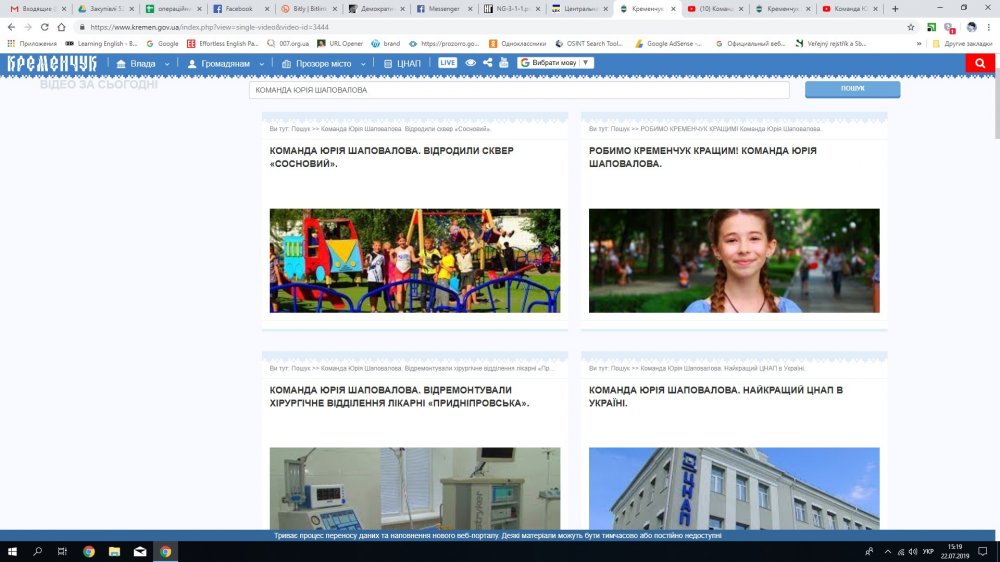Screen dimensions: 1000x562
Task: Toggle accessibility view with eye icon
Action: pos(471,63)
